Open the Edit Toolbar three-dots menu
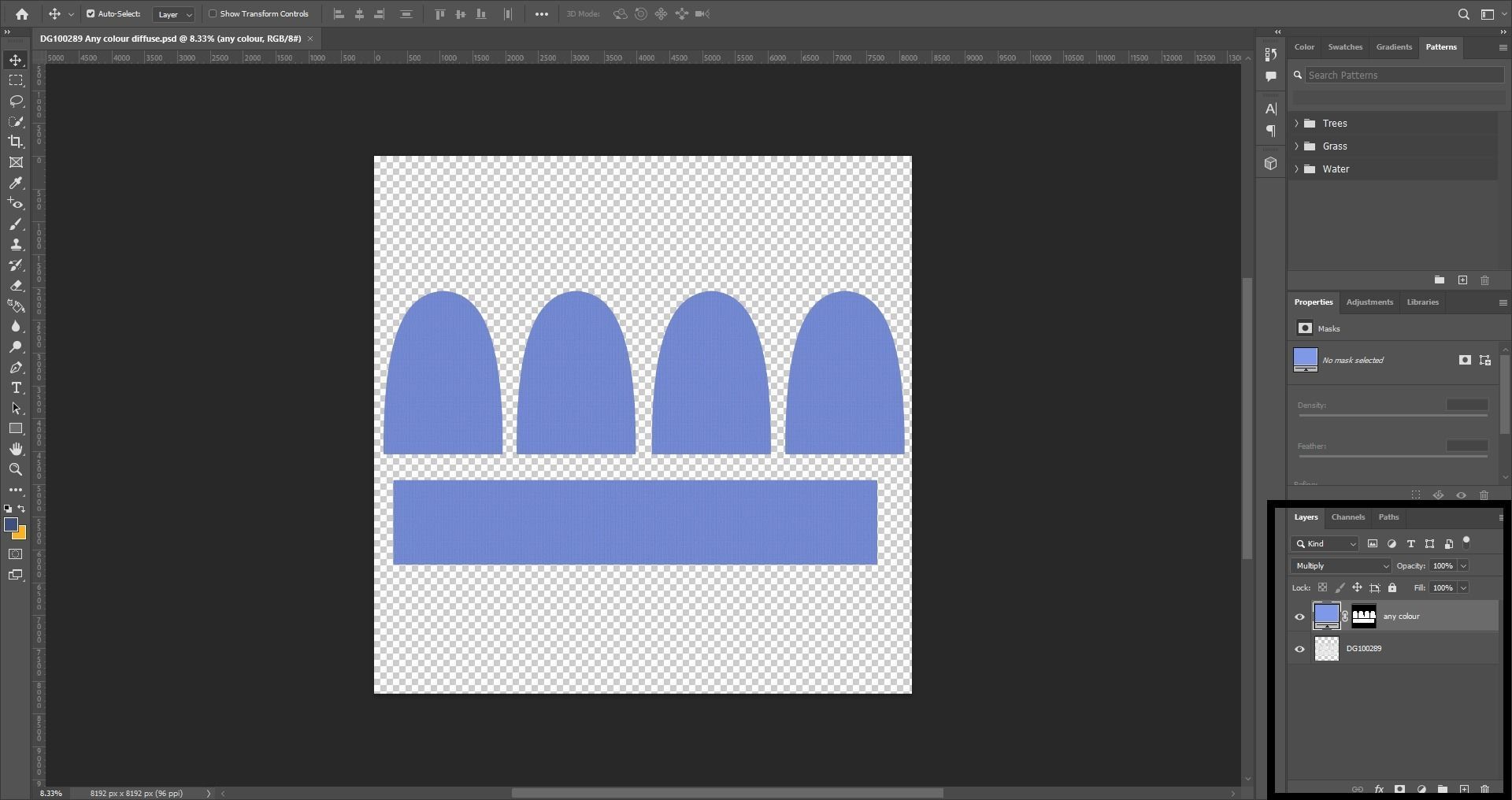The width and height of the screenshot is (1512, 800). [x=16, y=490]
